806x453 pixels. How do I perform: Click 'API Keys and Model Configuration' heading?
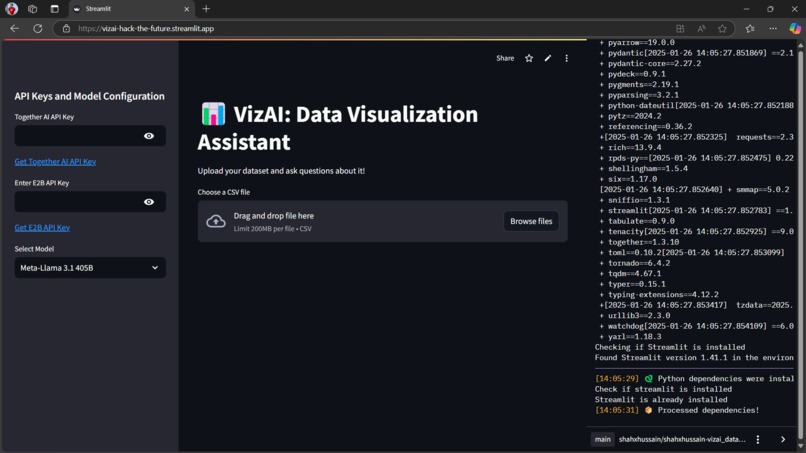point(89,96)
